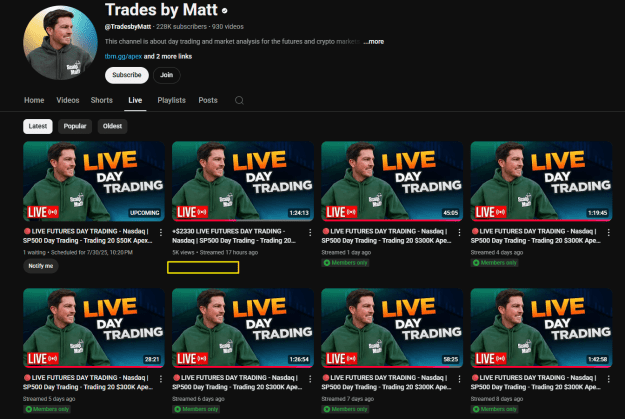
Task: Switch to the Videos tab
Action: (x=68, y=100)
